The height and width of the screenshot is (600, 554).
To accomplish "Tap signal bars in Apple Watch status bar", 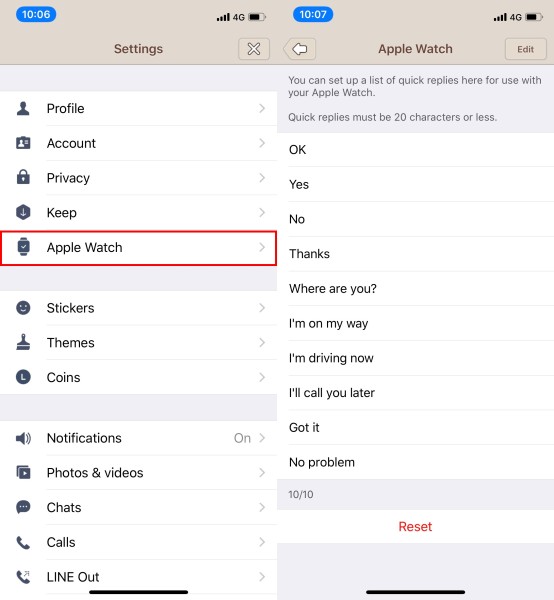I will pos(500,17).
